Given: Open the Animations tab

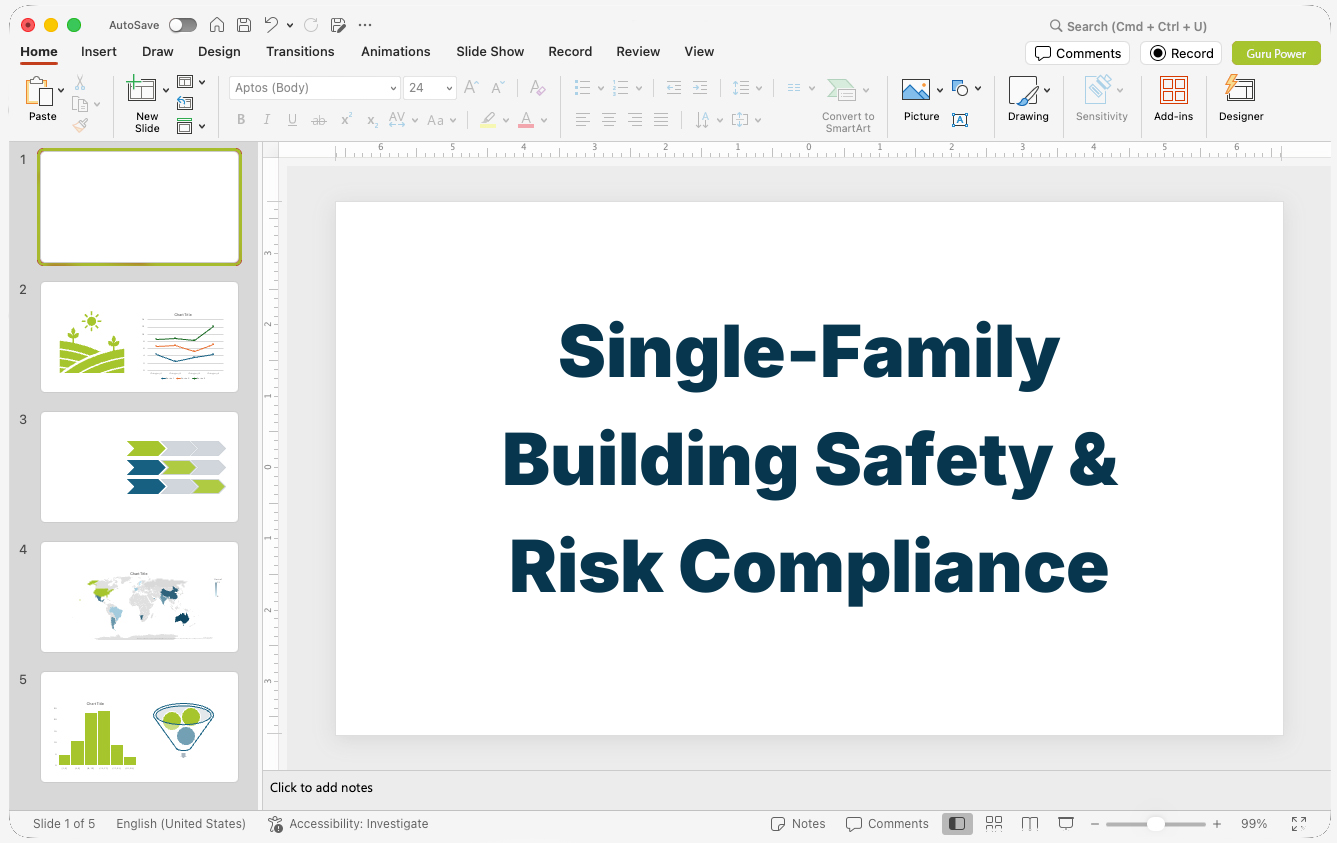Looking at the screenshot, I should click(x=396, y=51).
